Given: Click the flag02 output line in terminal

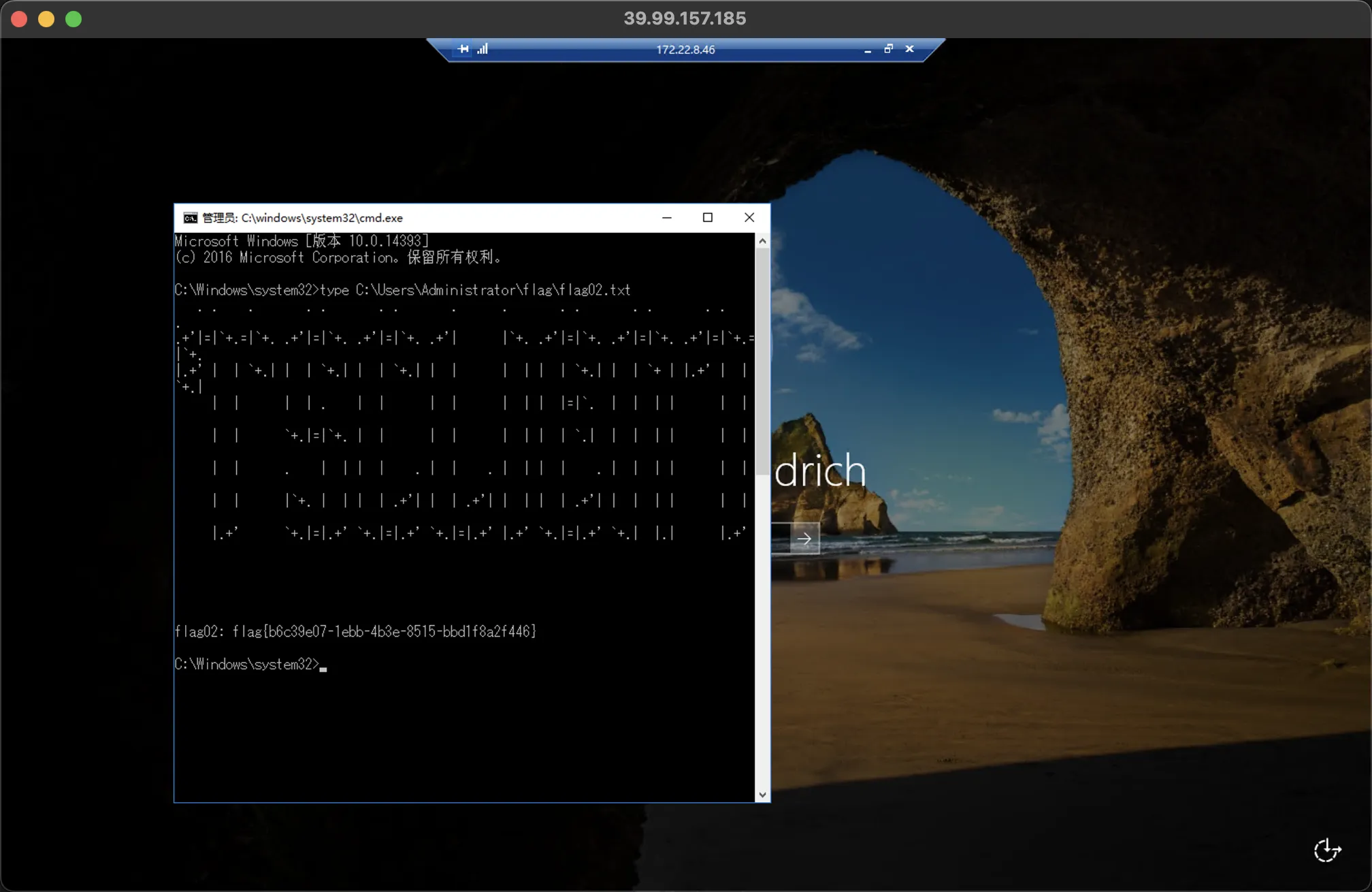Looking at the screenshot, I should [x=355, y=632].
